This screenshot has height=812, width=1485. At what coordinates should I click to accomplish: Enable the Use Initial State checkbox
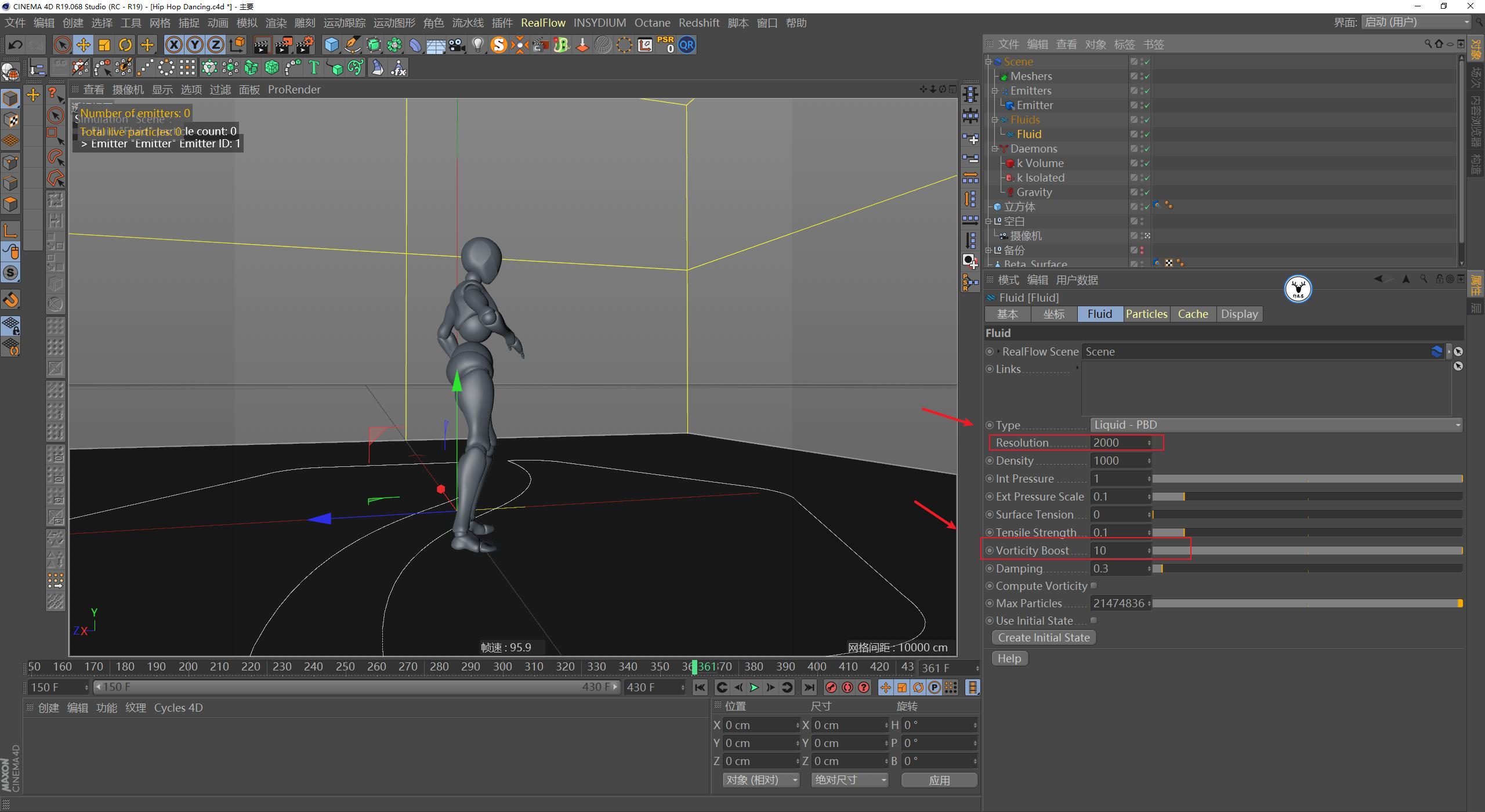(x=1095, y=620)
